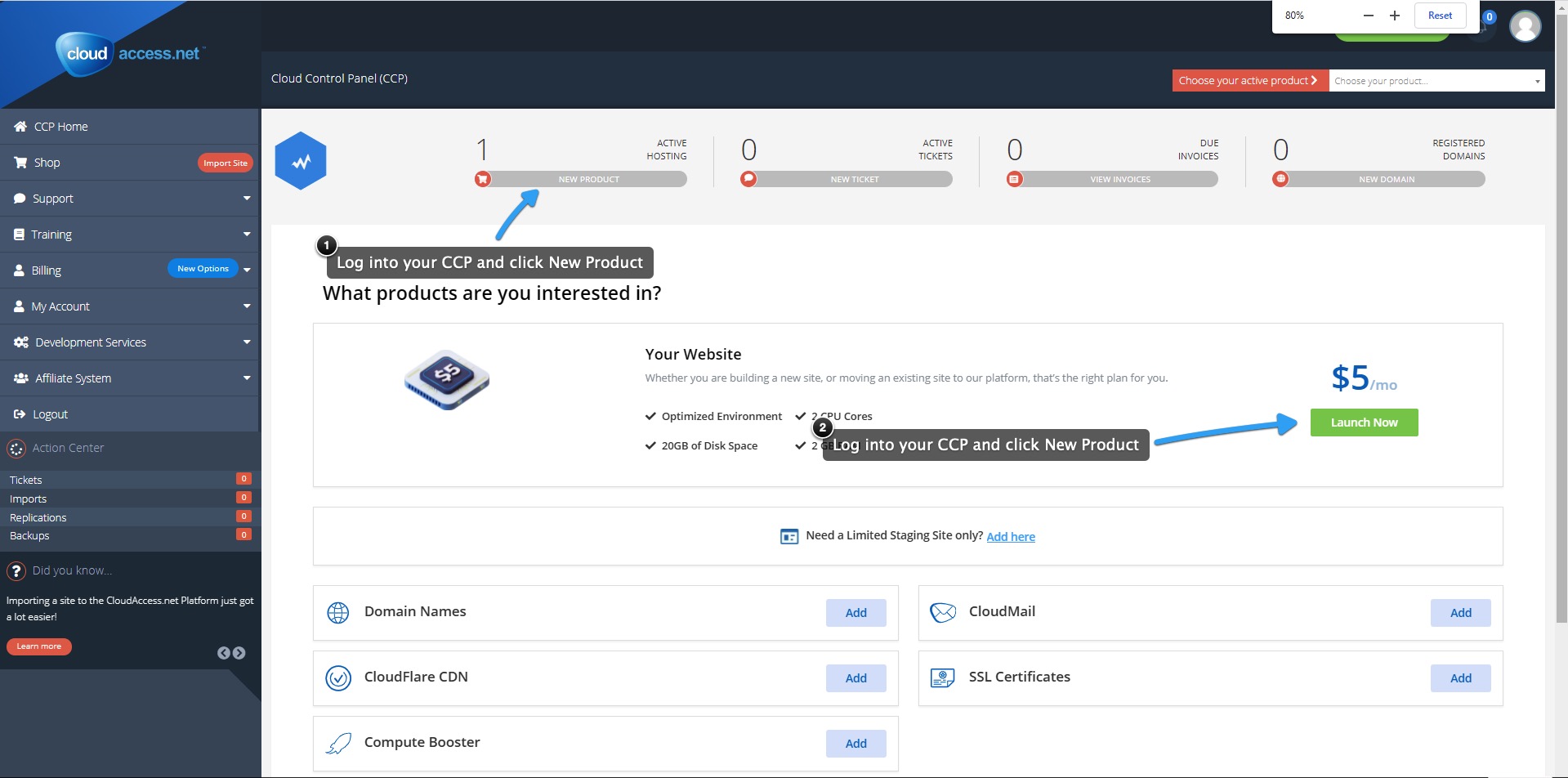Follow the Add here staging link
This screenshot has width=1568, height=778.
(x=1011, y=537)
